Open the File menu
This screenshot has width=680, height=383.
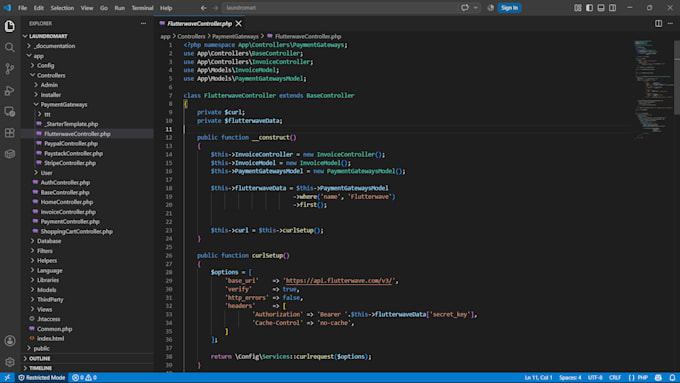point(23,8)
